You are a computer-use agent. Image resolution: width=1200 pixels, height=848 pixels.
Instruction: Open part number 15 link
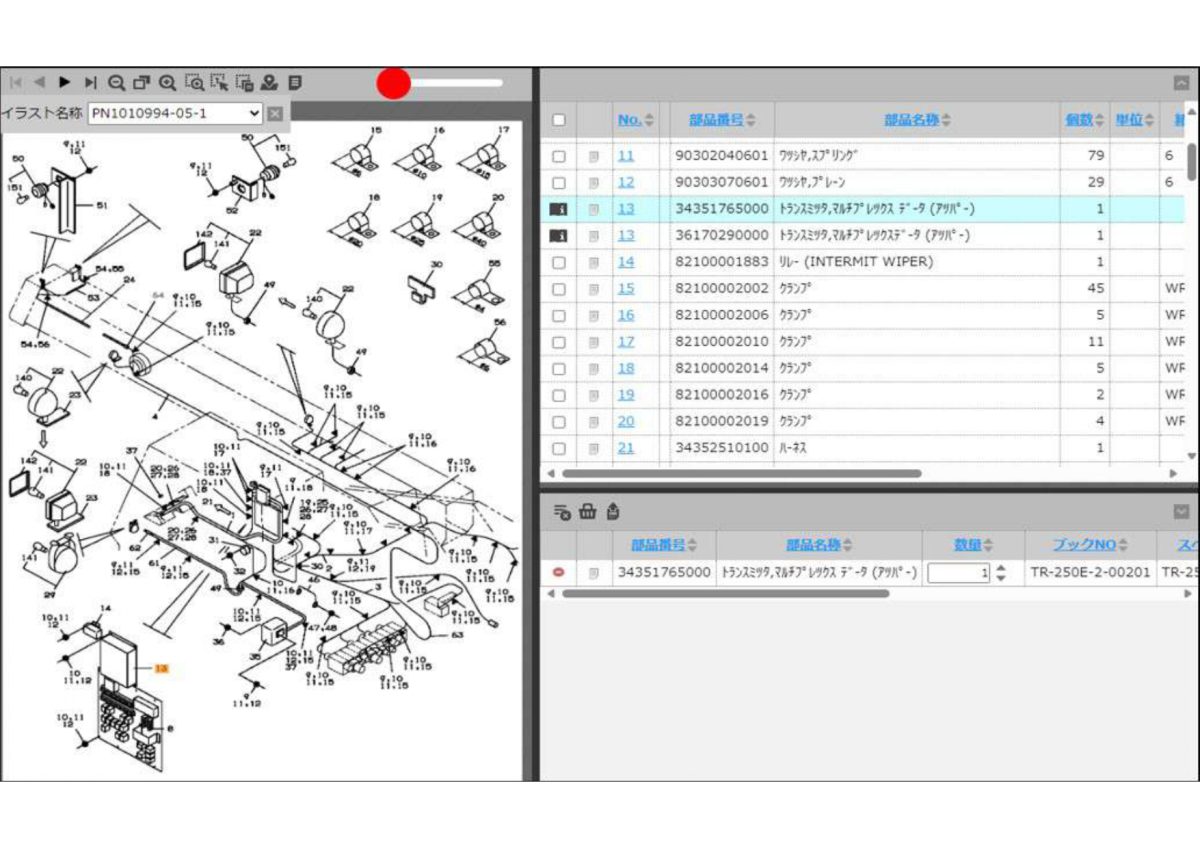[x=625, y=289]
